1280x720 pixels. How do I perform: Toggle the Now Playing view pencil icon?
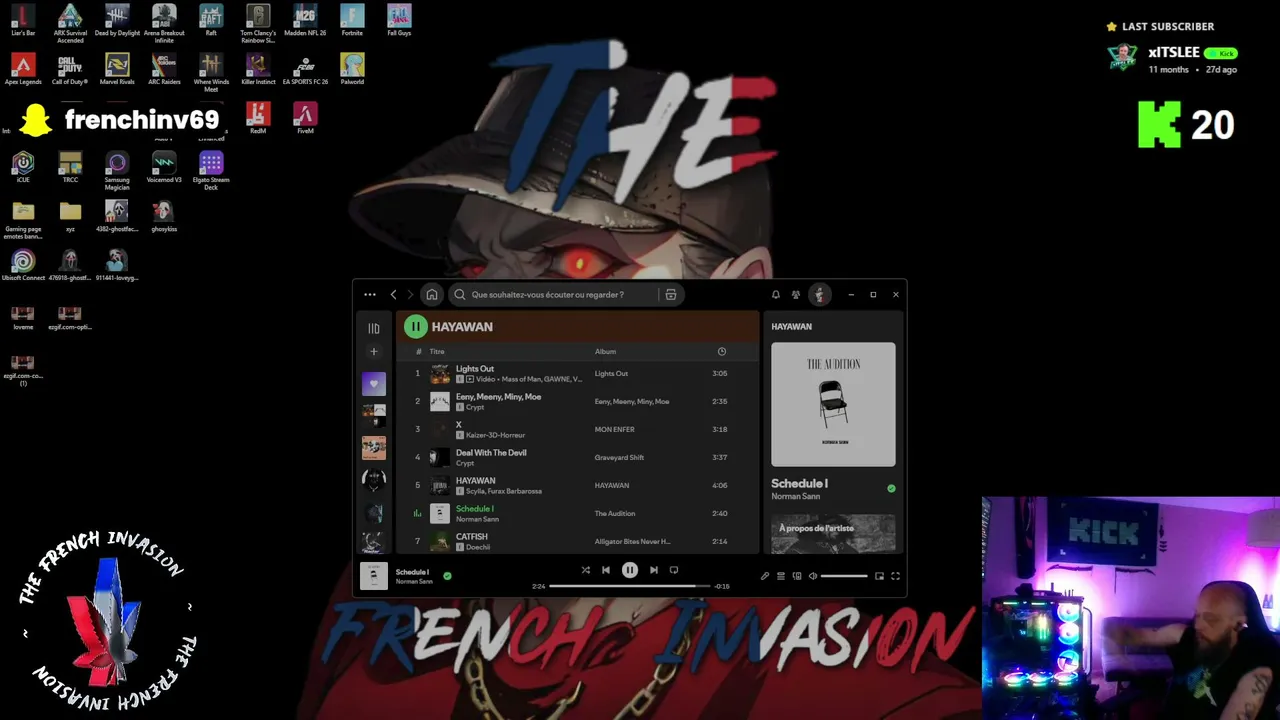tap(765, 576)
